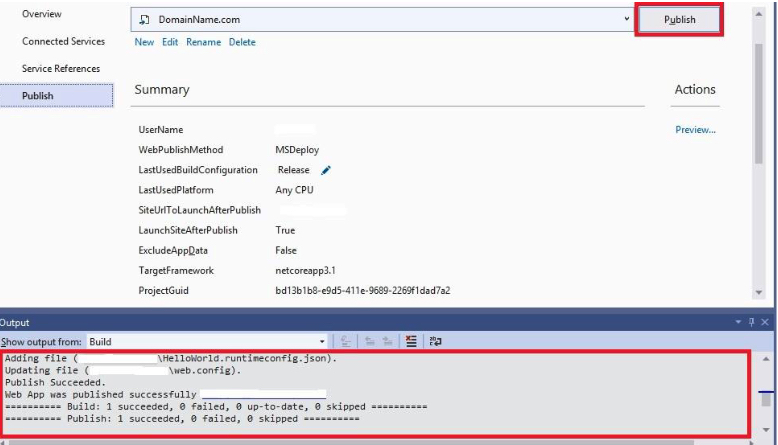Screen dimensions: 778x445
Task: Close the Output panel
Action: pyautogui.click(x=765, y=322)
